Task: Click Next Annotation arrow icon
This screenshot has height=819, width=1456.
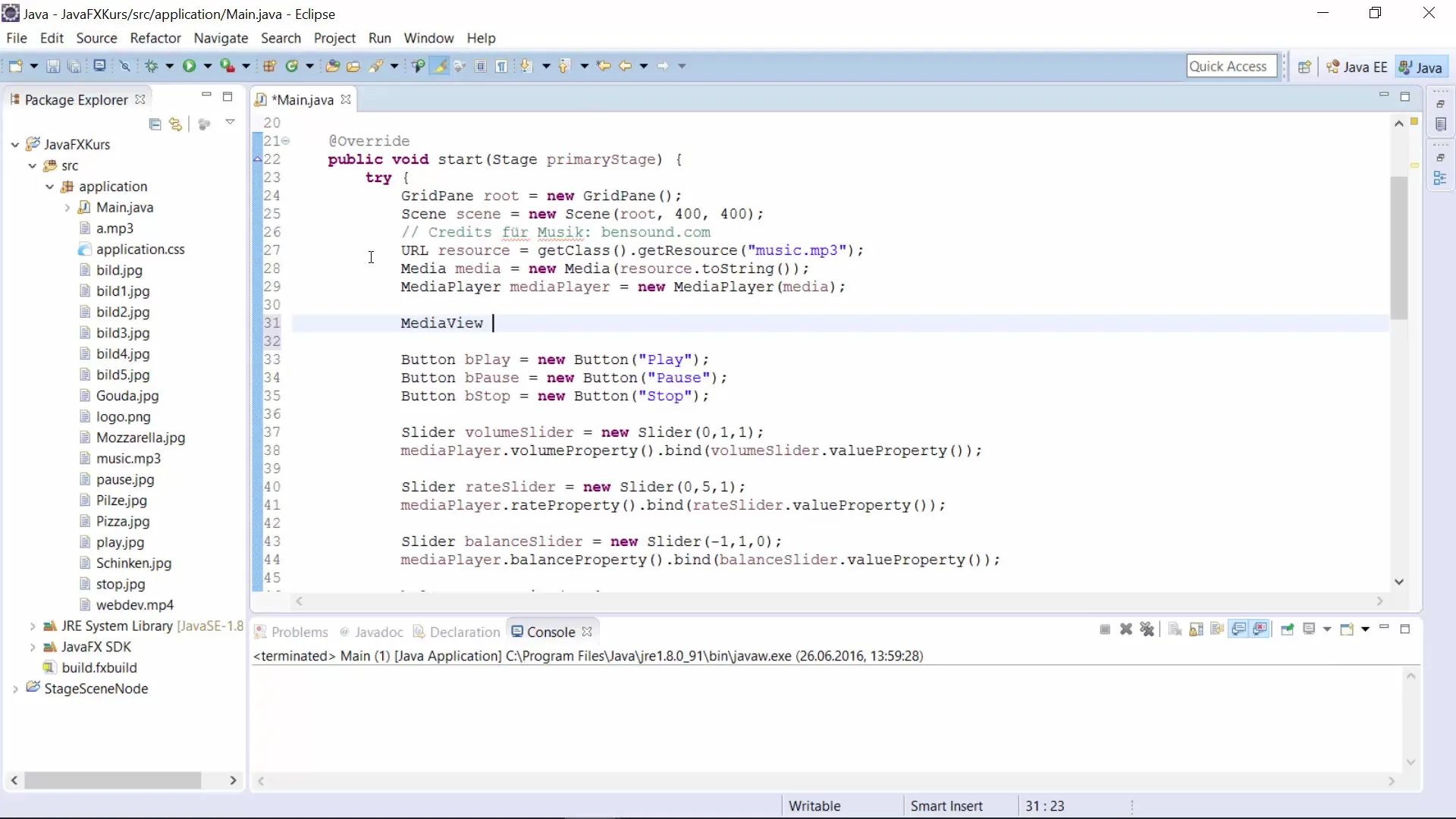Action: pyautogui.click(x=526, y=66)
